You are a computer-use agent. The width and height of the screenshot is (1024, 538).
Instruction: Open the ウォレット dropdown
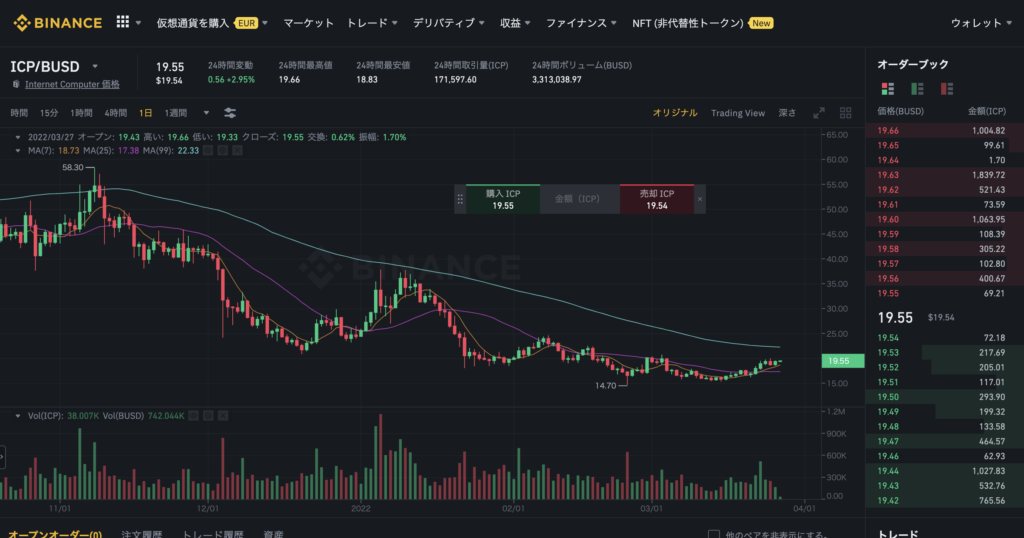(982, 23)
